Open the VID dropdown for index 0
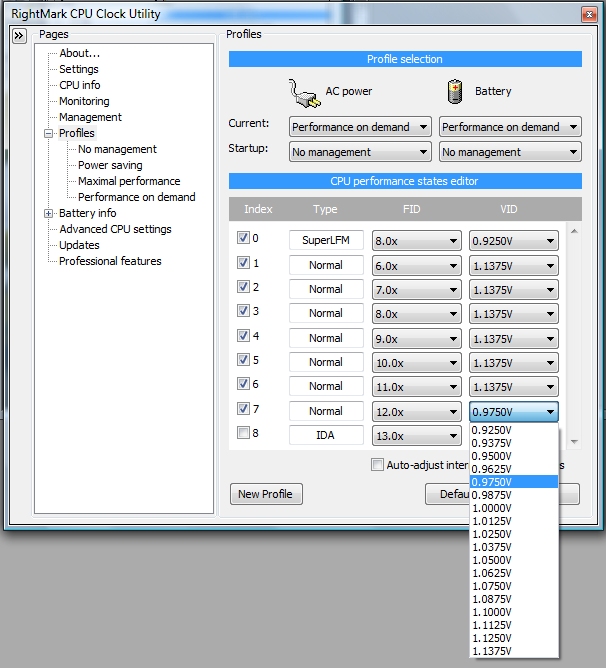 click(x=514, y=241)
